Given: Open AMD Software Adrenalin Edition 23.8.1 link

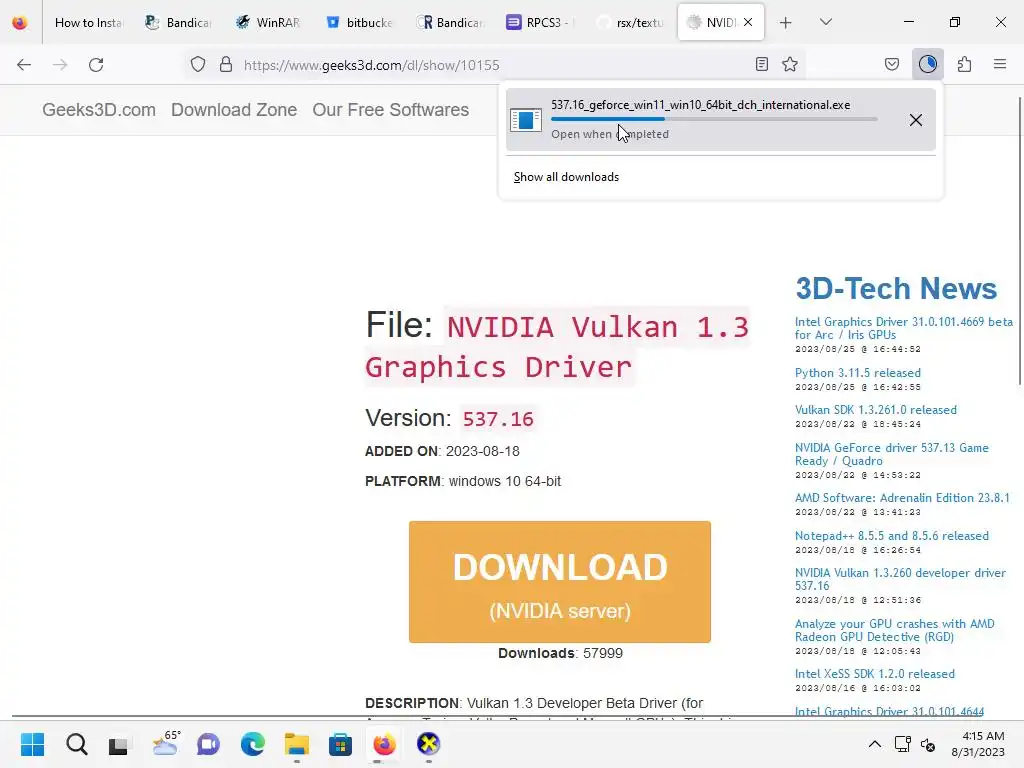Looking at the screenshot, I should 902,498.
